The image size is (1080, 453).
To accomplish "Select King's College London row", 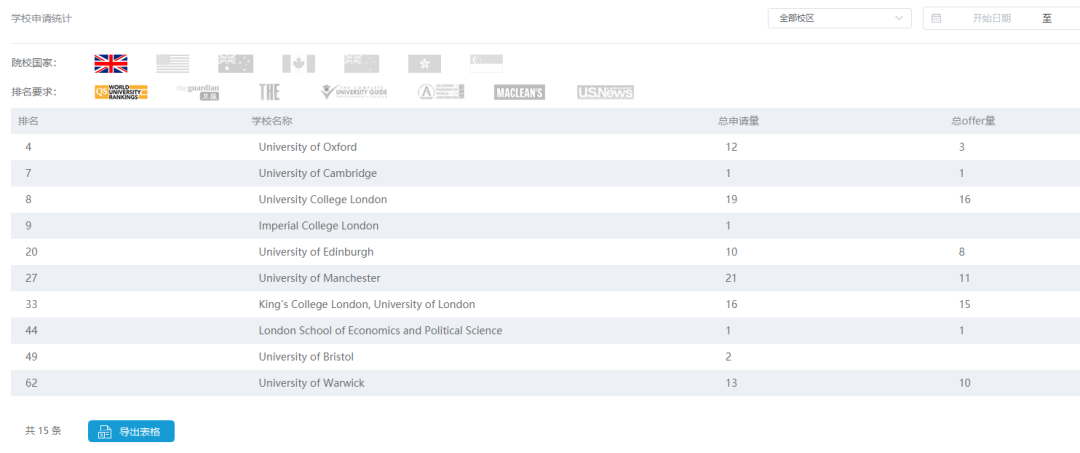I will pyautogui.click(x=546, y=304).
